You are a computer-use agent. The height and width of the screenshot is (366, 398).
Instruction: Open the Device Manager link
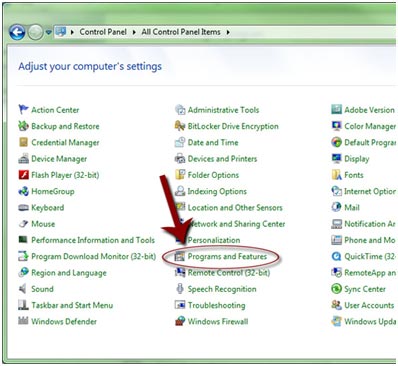click(59, 159)
